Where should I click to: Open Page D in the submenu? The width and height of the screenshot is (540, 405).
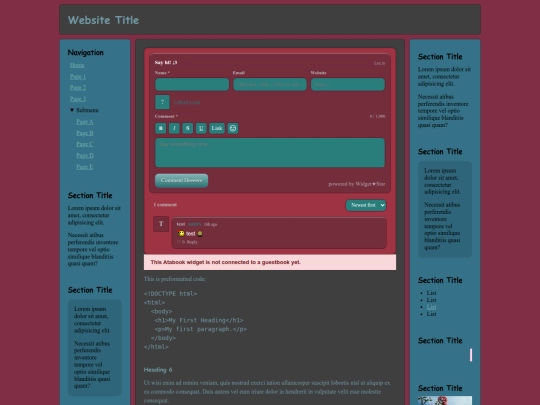(85, 155)
